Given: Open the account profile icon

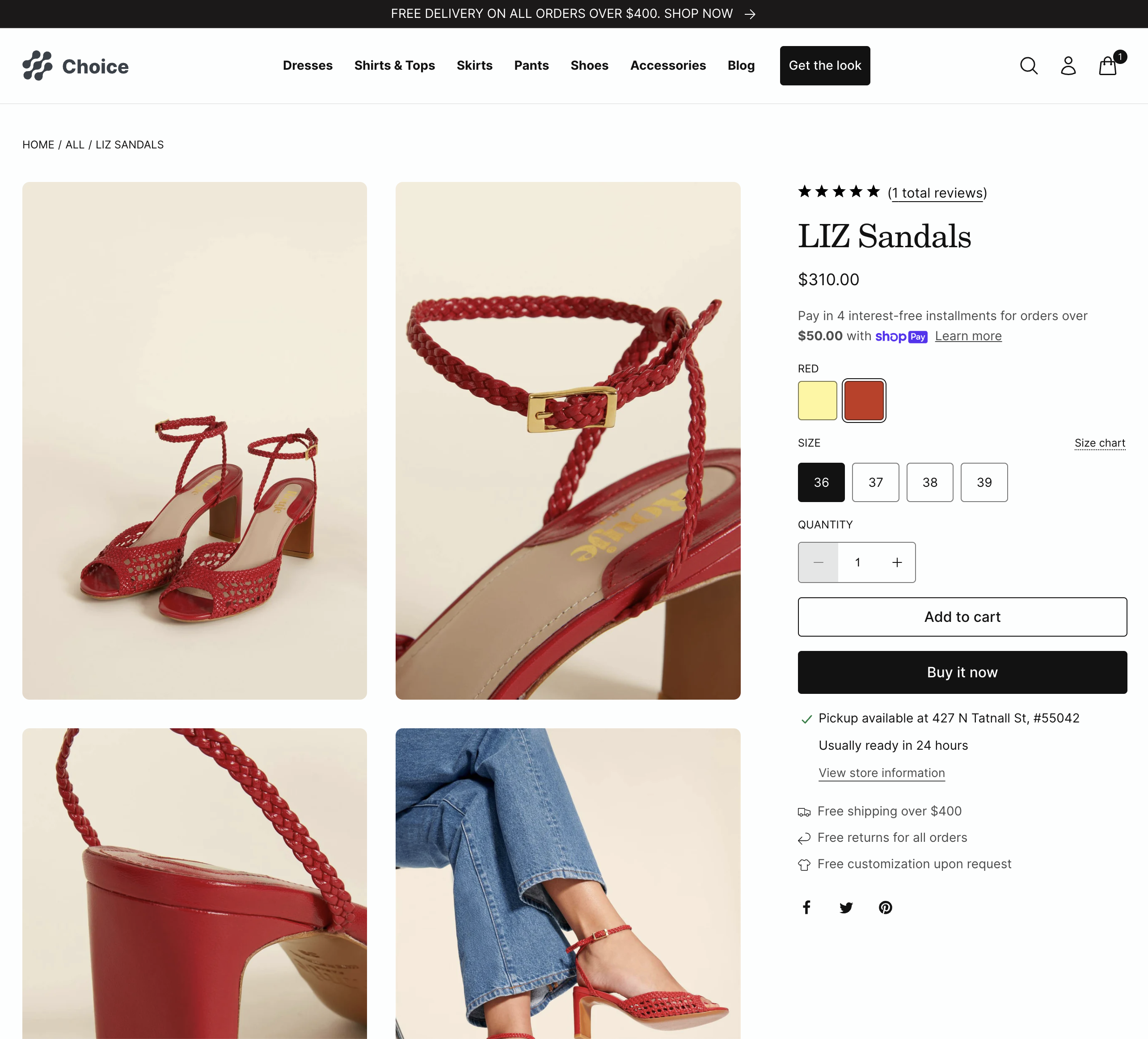Looking at the screenshot, I should pos(1068,66).
